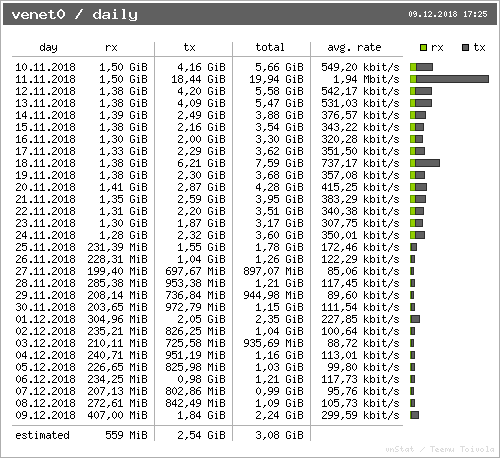
Task: Click the green rx legend swatch
Action: coord(423,48)
